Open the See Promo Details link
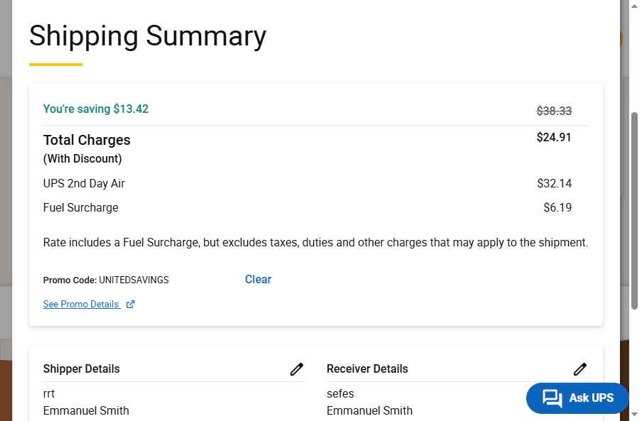640x421 pixels. 81,305
